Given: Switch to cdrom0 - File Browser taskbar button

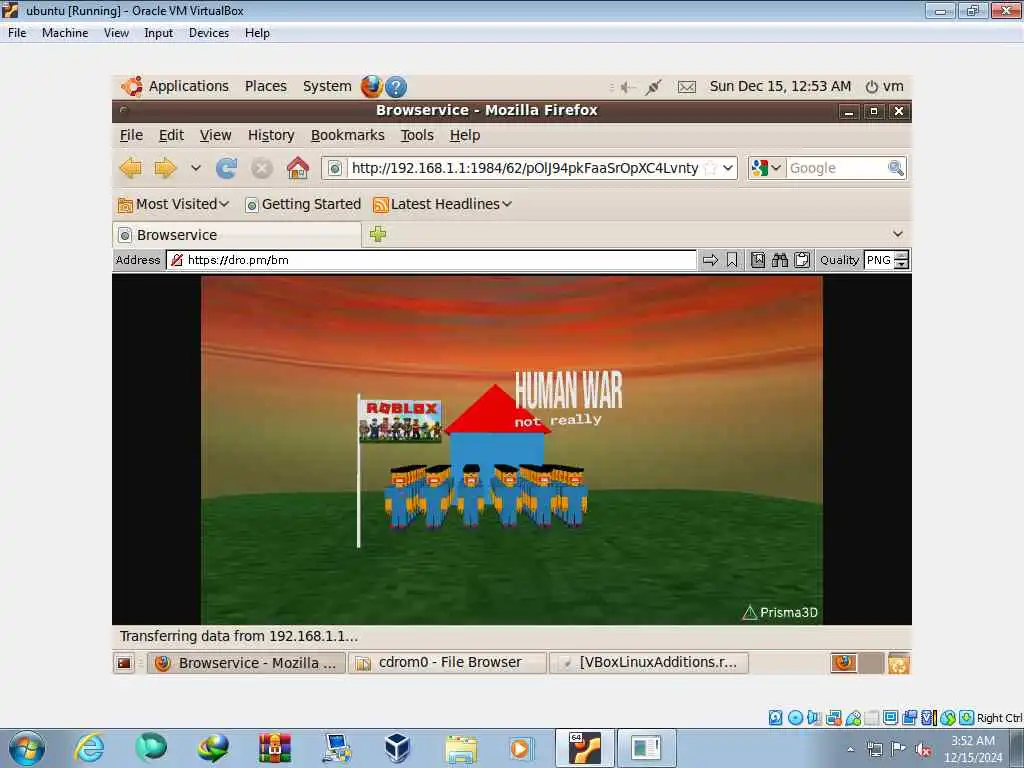Looking at the screenshot, I should point(447,663).
